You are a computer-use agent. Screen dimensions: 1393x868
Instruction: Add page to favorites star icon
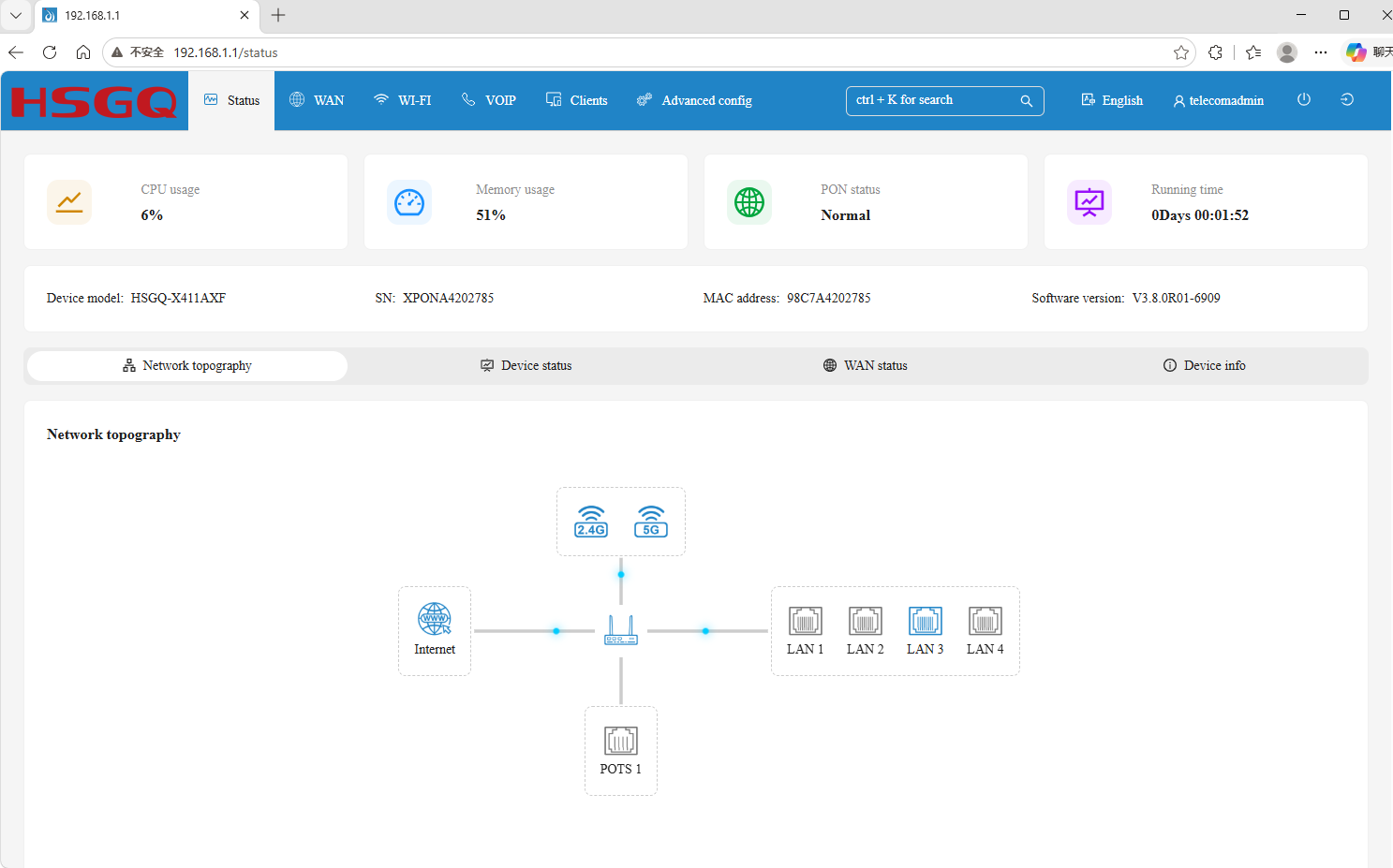(1181, 52)
